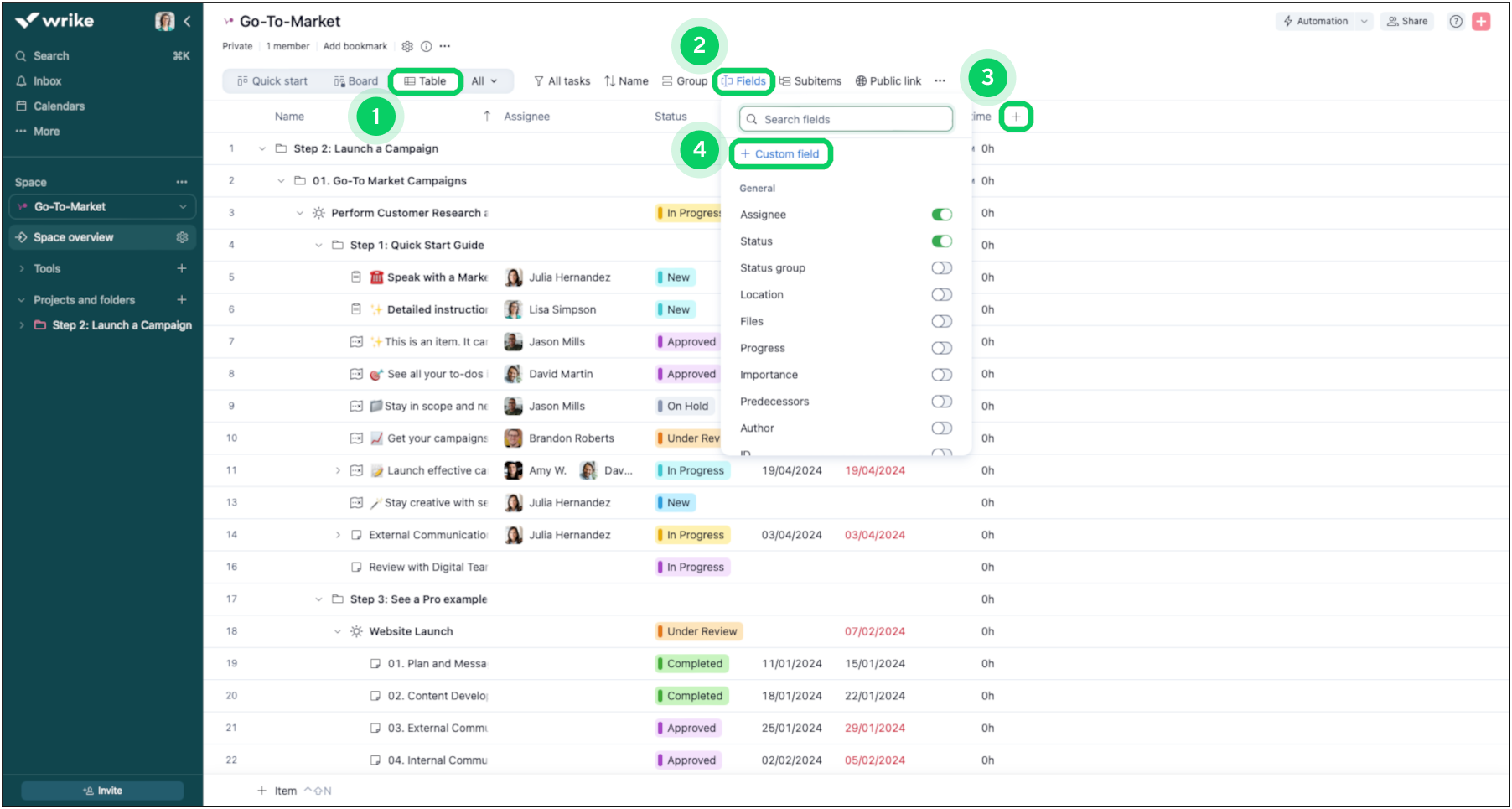Turn on the Importance field toggle

pos(941,375)
